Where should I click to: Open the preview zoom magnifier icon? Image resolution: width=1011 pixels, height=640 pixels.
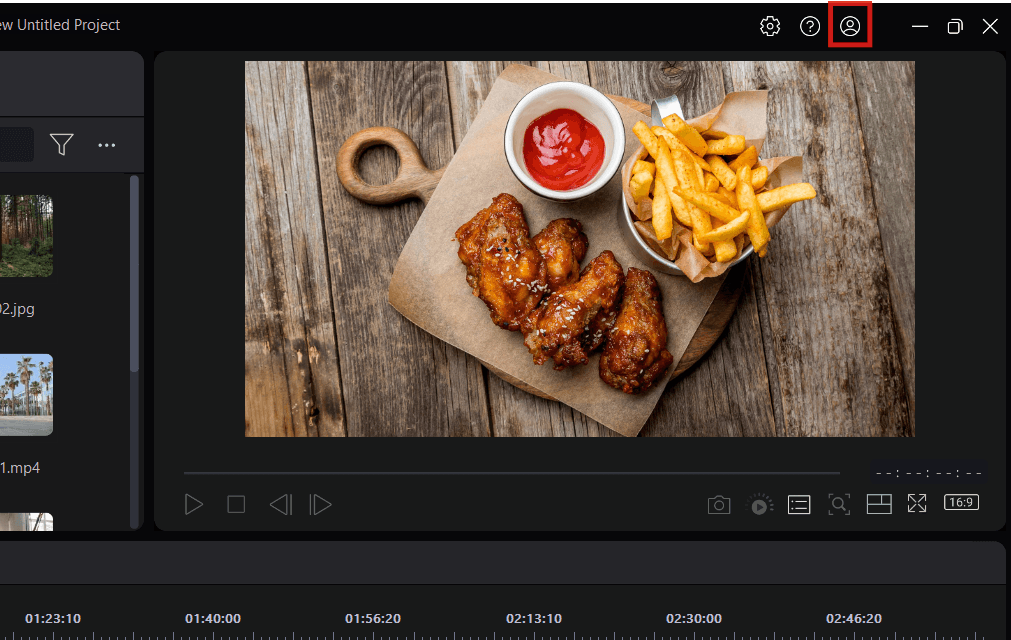(x=839, y=505)
